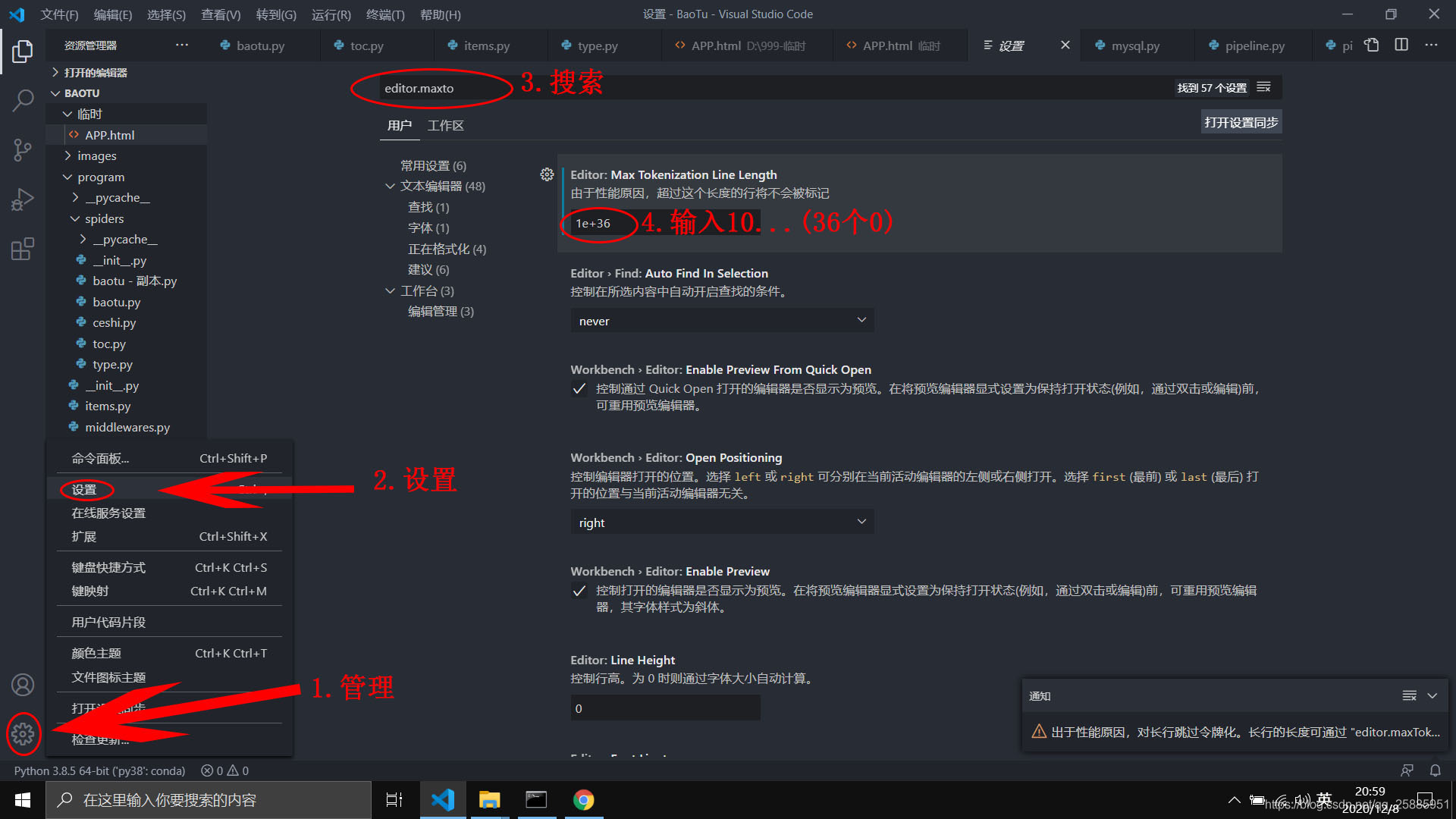Click the notification bell in status bar
This screenshot has width=1456, height=819.
pos(1435,770)
